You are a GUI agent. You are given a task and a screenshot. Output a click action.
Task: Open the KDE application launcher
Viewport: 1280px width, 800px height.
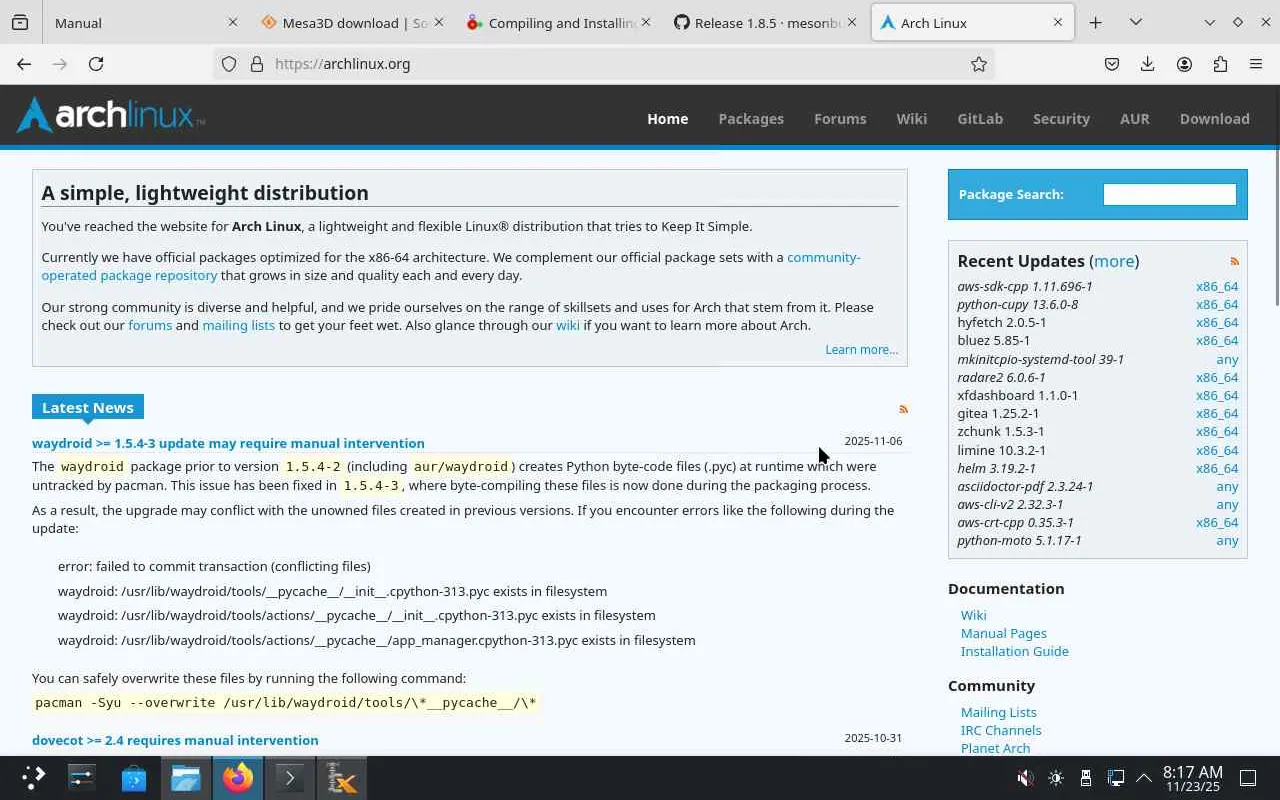33,777
